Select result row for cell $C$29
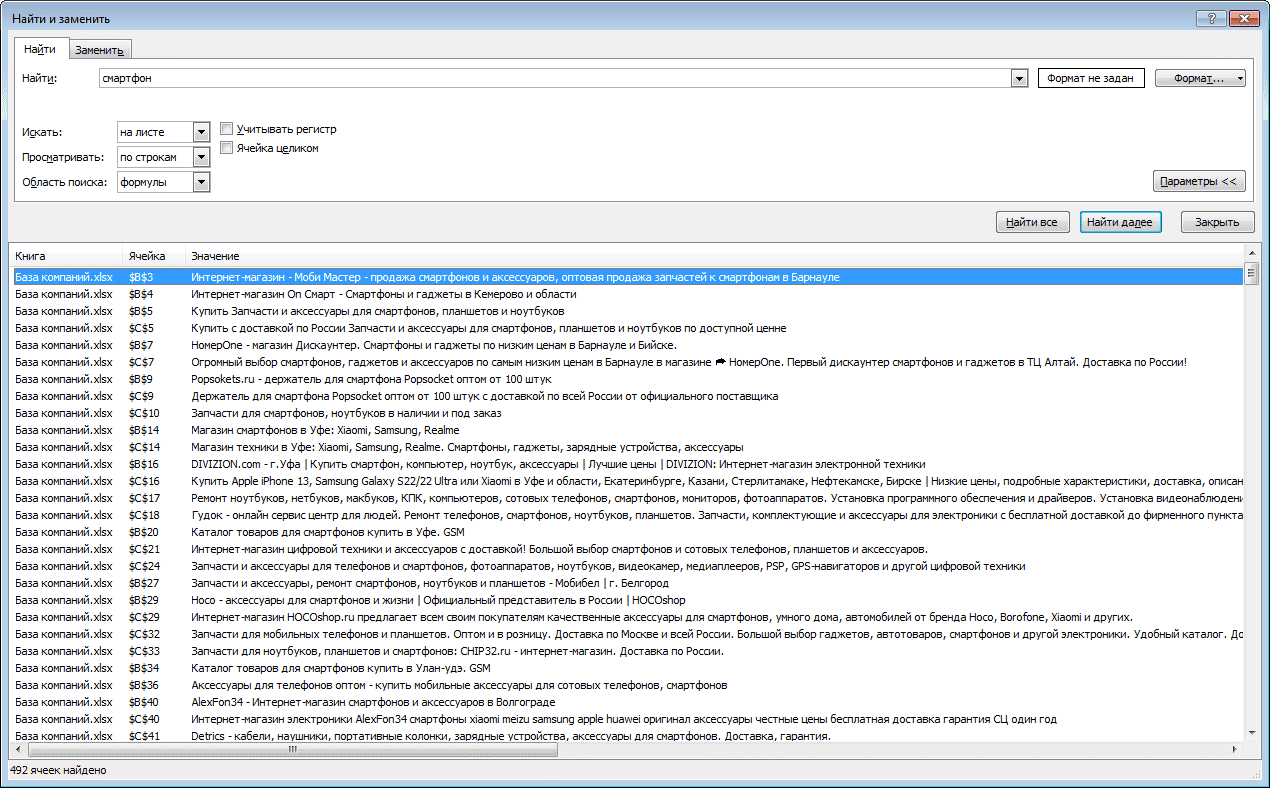Image resolution: width=1270 pixels, height=788 pixels. coord(627,617)
